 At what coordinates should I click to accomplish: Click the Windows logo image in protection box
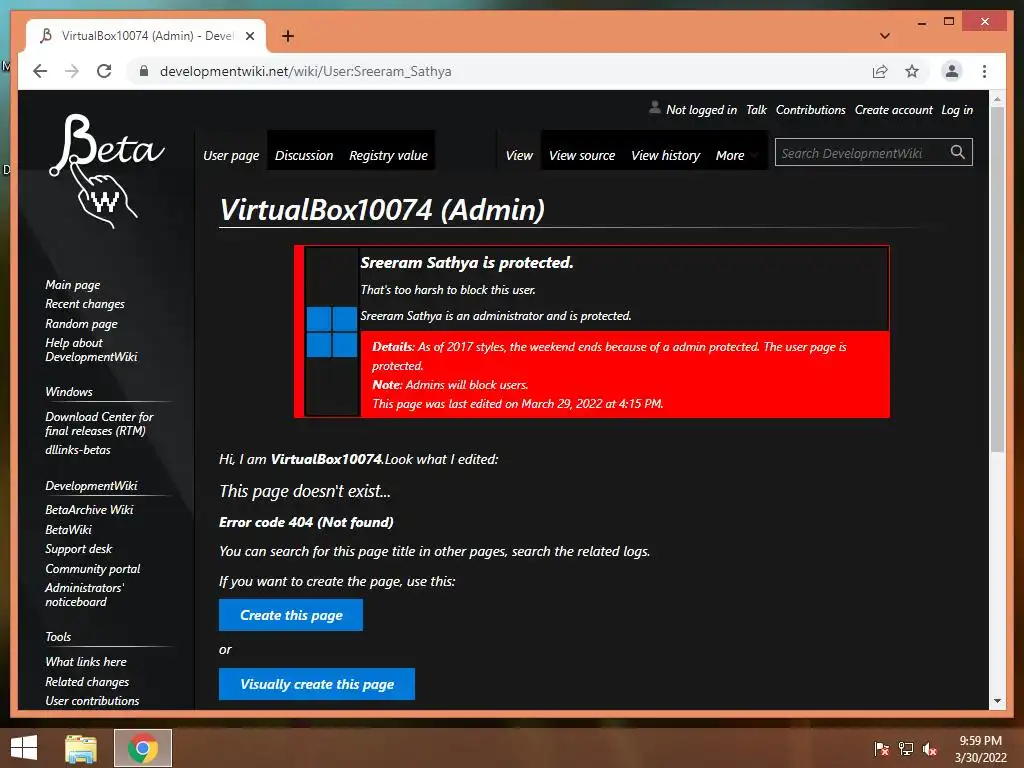[332, 332]
